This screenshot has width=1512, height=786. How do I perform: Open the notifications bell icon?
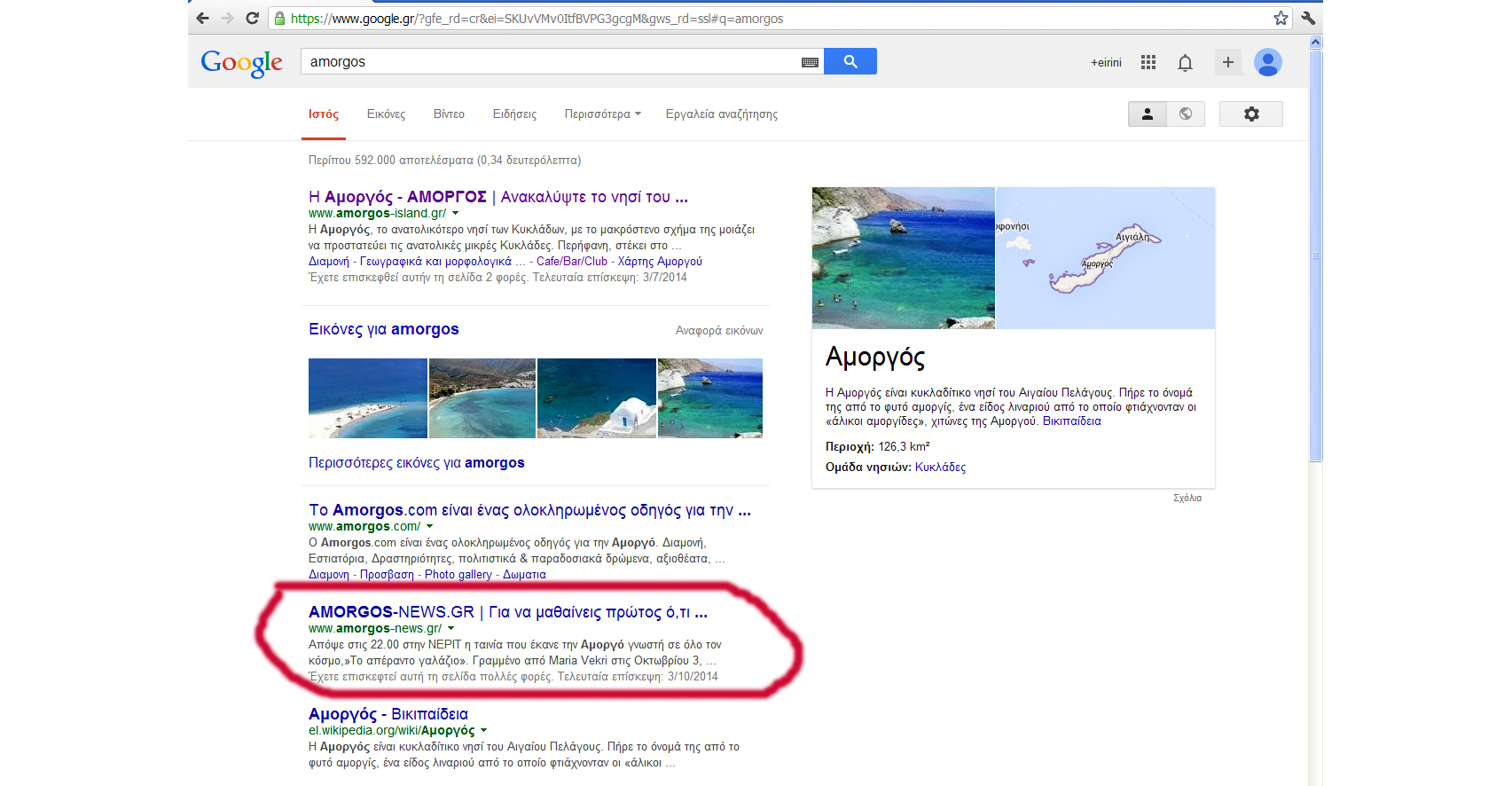(x=1185, y=62)
